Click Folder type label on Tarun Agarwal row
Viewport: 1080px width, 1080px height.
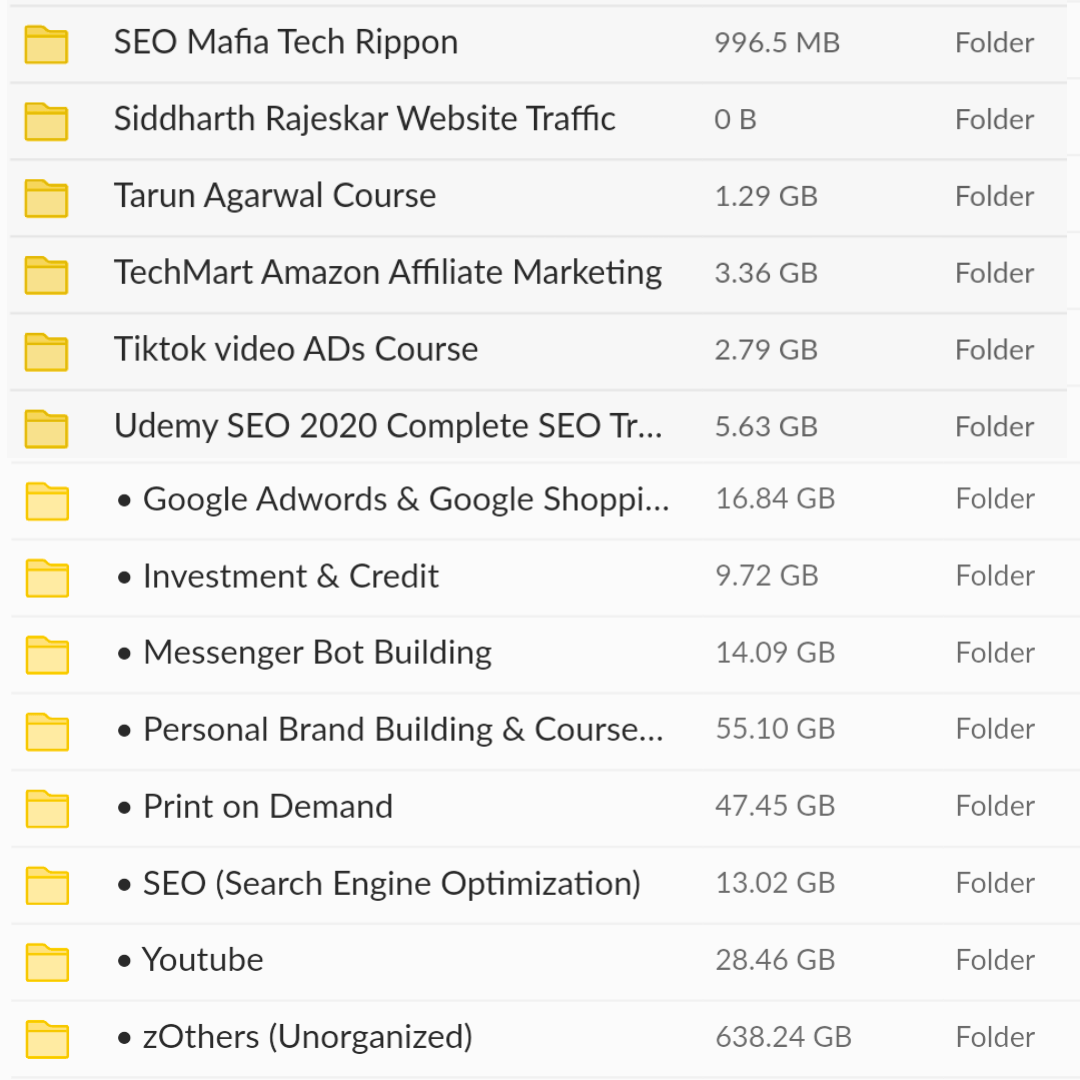995,196
